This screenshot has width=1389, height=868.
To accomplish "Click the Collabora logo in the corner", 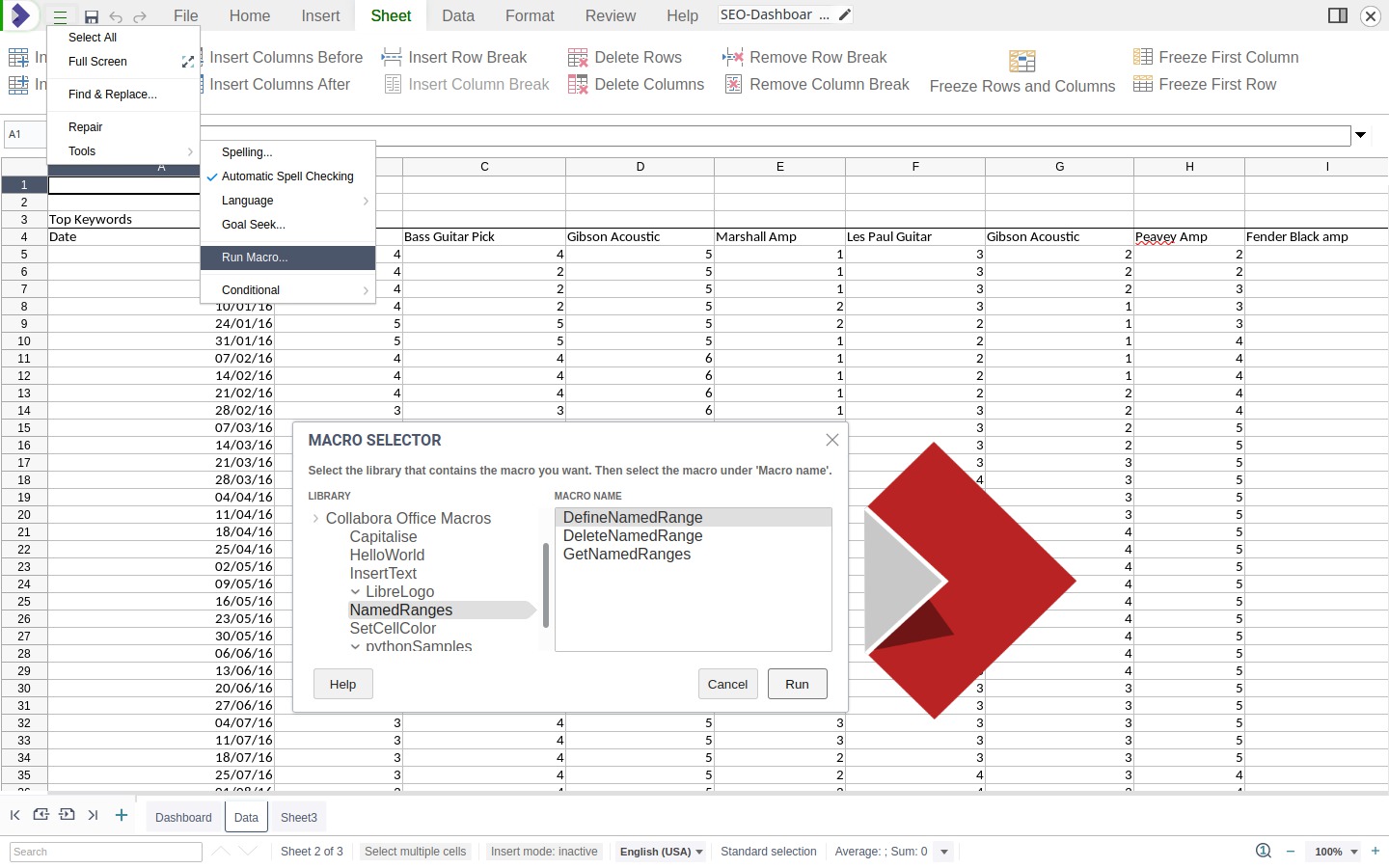I will click(20, 15).
